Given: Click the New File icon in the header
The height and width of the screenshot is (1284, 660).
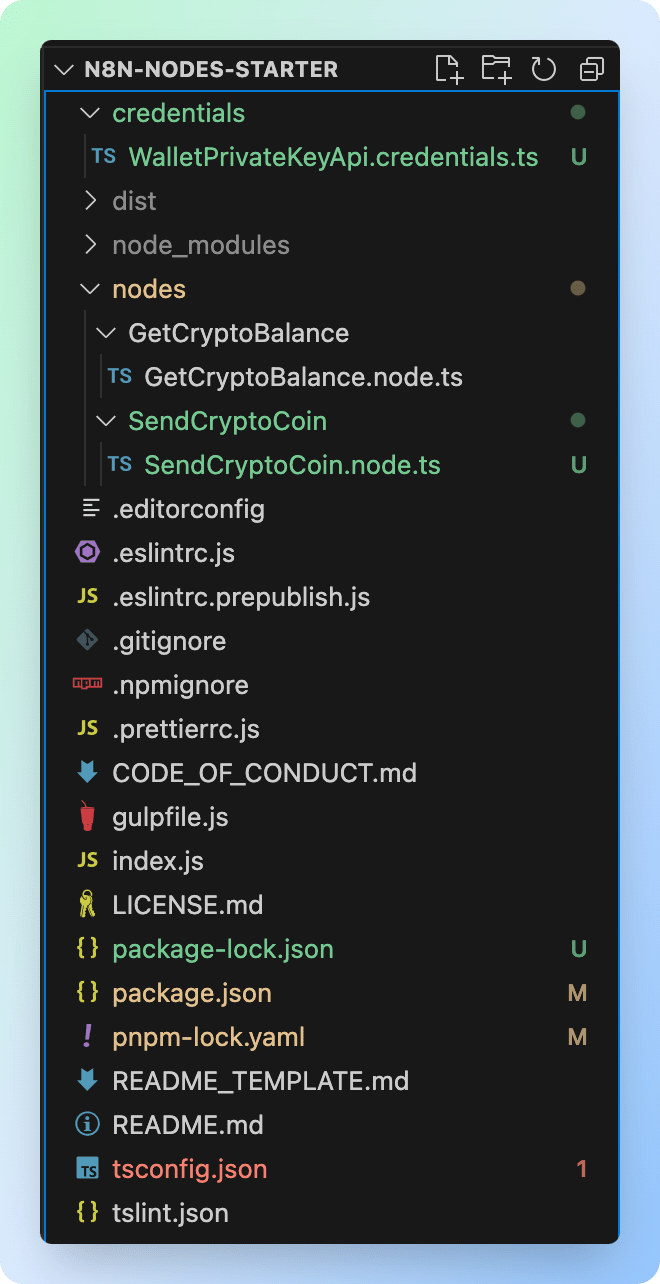Looking at the screenshot, I should [449, 68].
